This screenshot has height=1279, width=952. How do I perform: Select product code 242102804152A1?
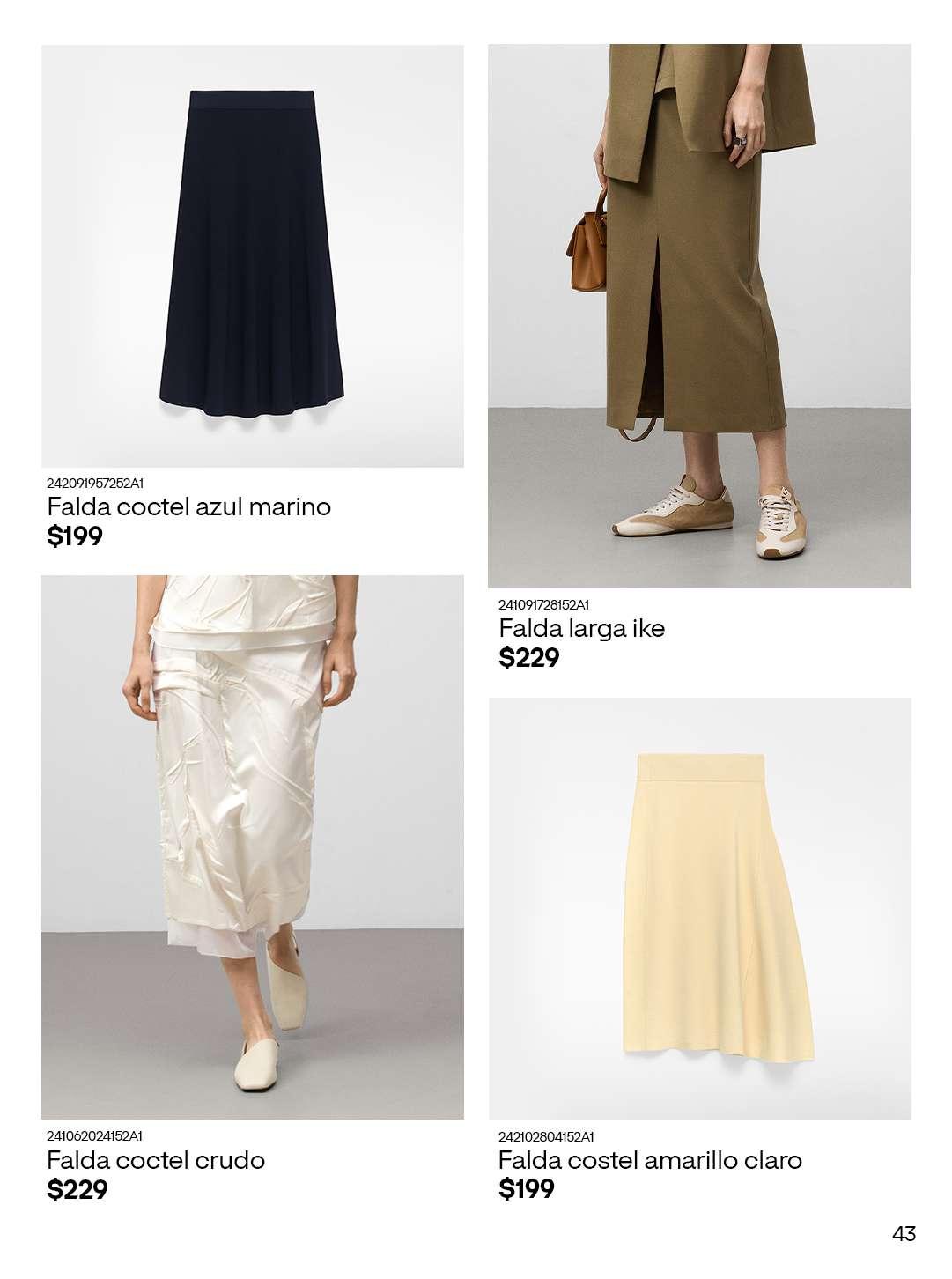[x=546, y=1136]
